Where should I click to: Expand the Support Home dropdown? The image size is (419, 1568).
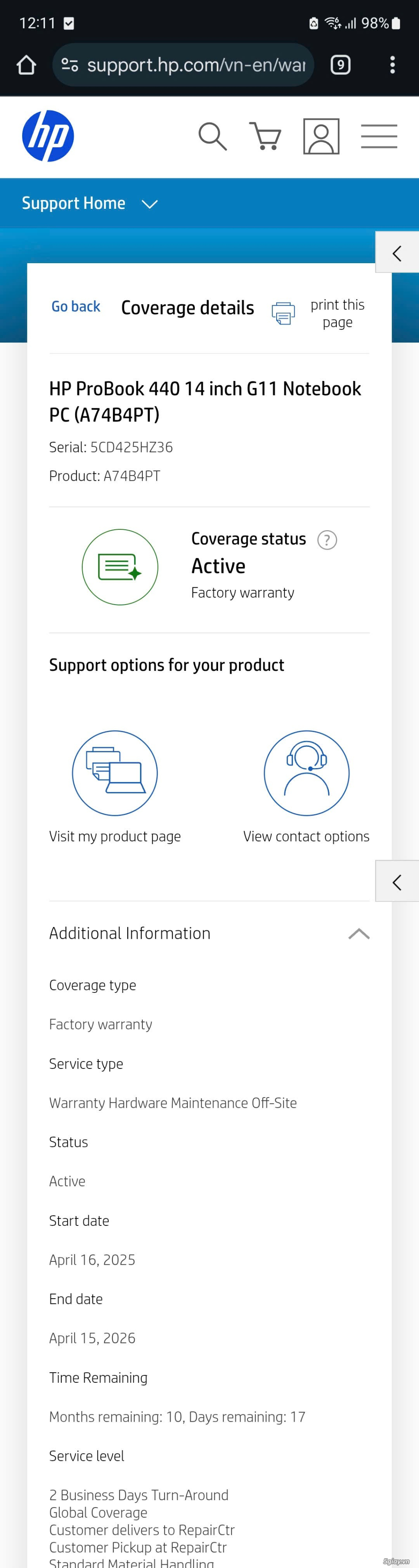click(x=90, y=203)
